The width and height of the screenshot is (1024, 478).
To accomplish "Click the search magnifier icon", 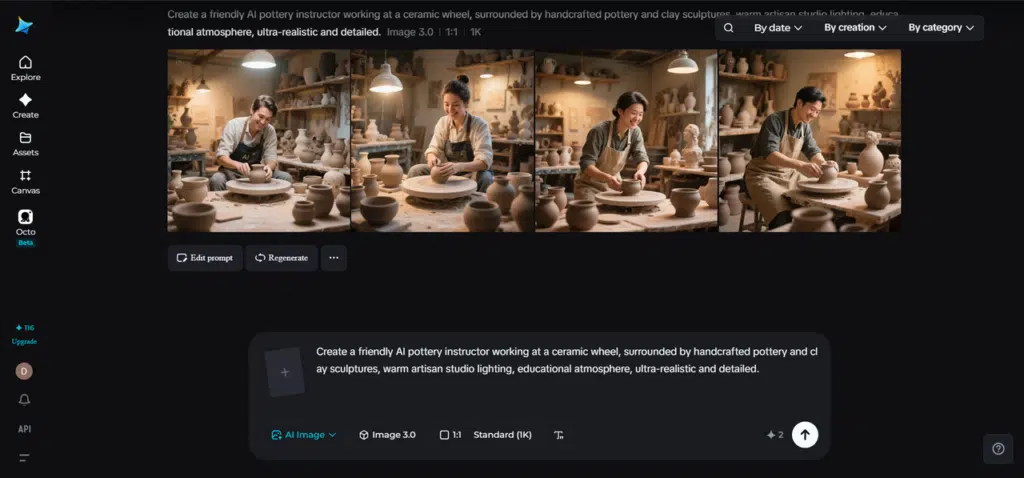I will (x=729, y=28).
